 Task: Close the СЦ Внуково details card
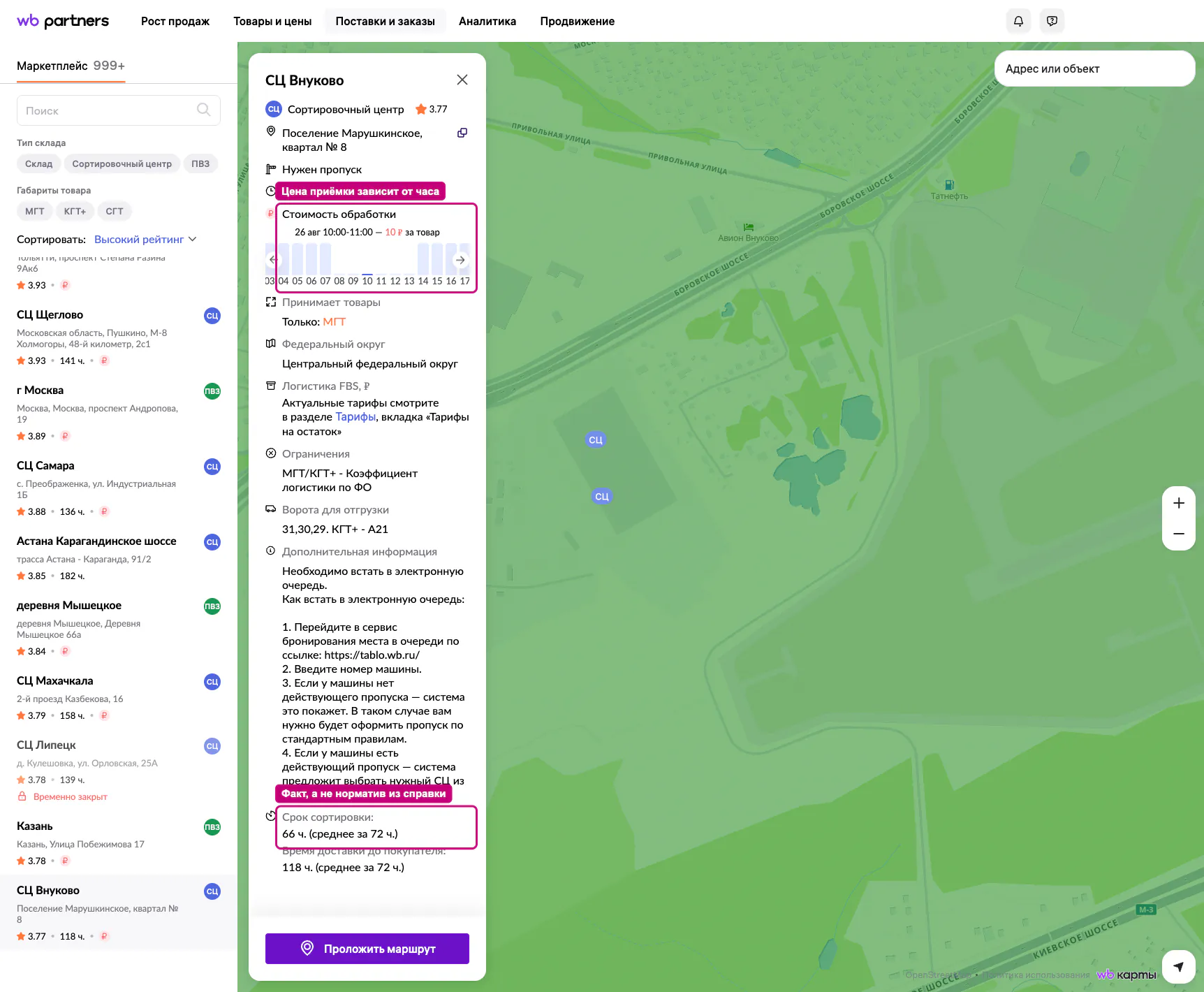click(462, 80)
